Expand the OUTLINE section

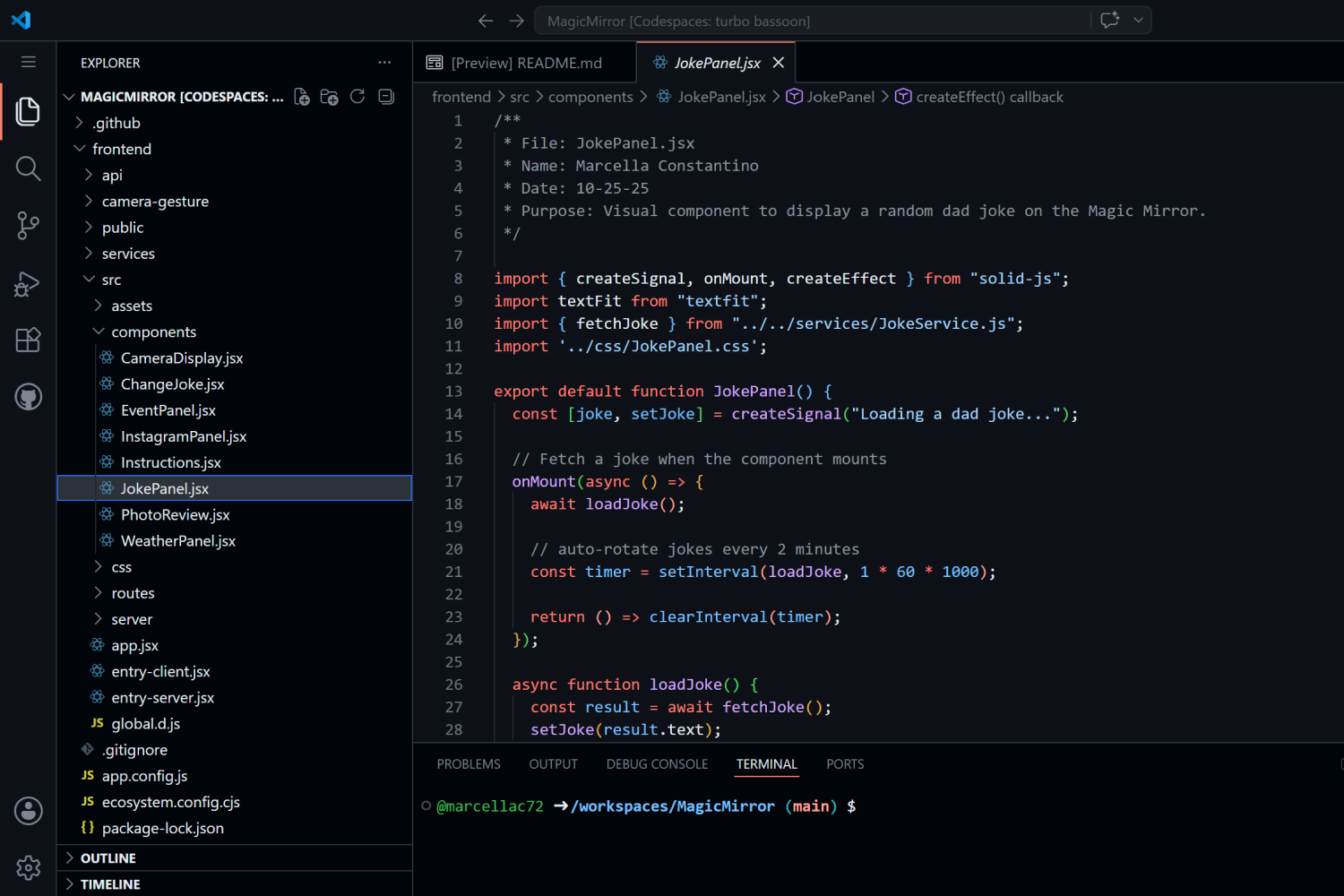click(x=235, y=858)
